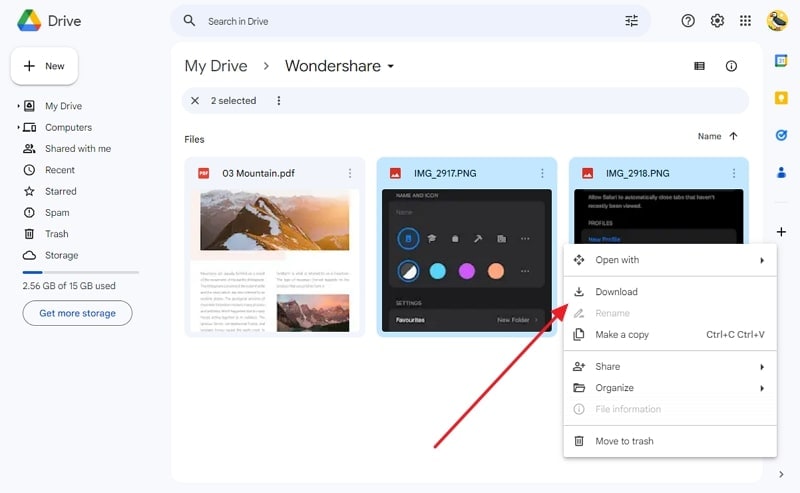Screen dimensions: 800x493
Task: Clear selection with the X icon
Action: [195, 101]
